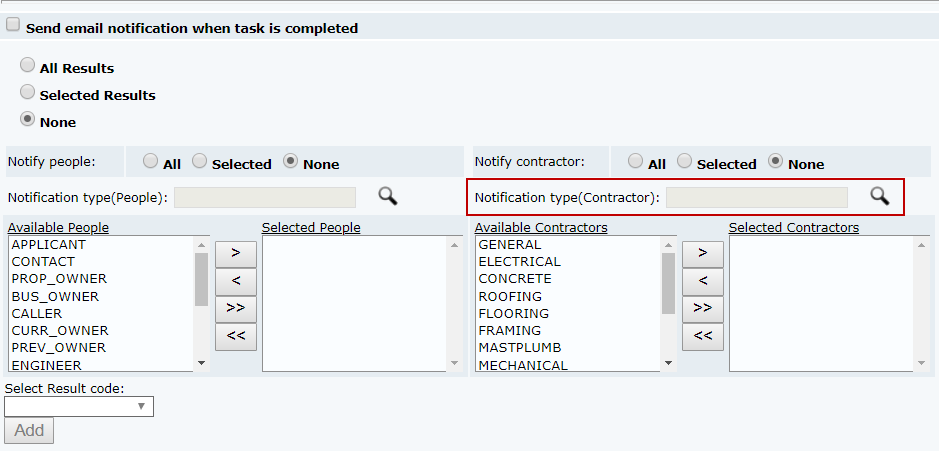Image resolution: width=939 pixels, height=451 pixels.
Task: Move selected contractor to Selected Contractors
Action: [x=703, y=252]
